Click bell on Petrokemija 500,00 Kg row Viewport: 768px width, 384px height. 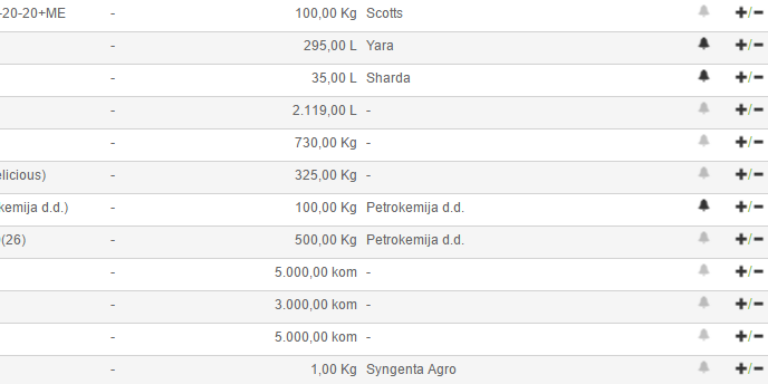[703, 238]
